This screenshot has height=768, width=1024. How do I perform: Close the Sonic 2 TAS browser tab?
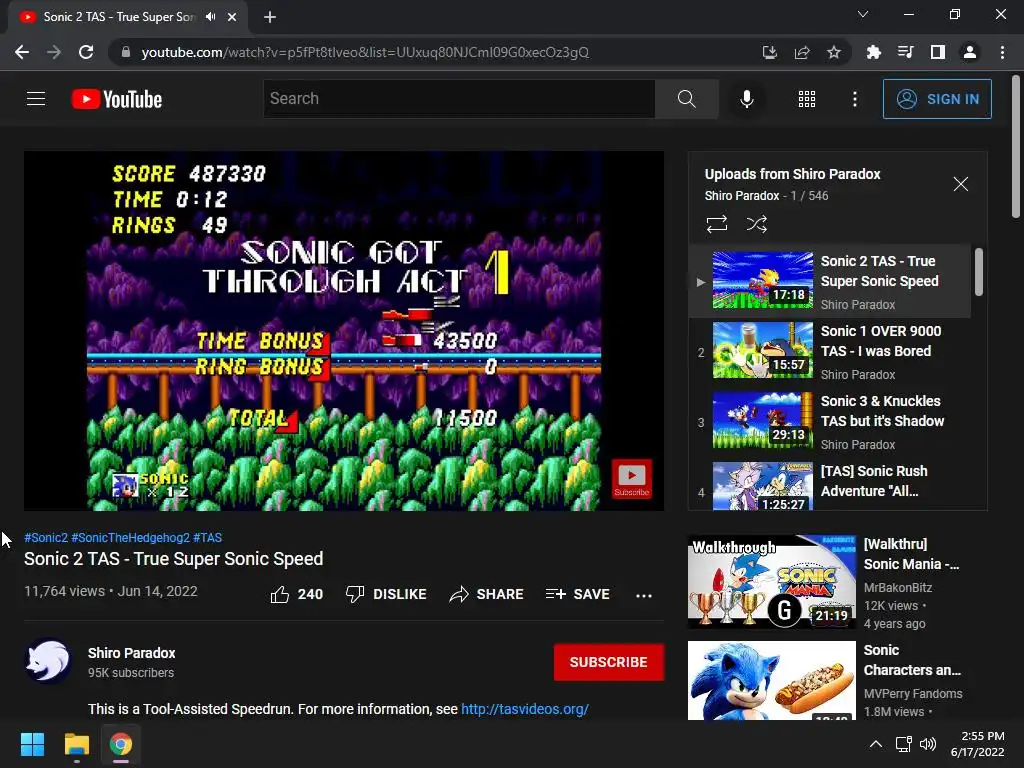pyautogui.click(x=232, y=18)
